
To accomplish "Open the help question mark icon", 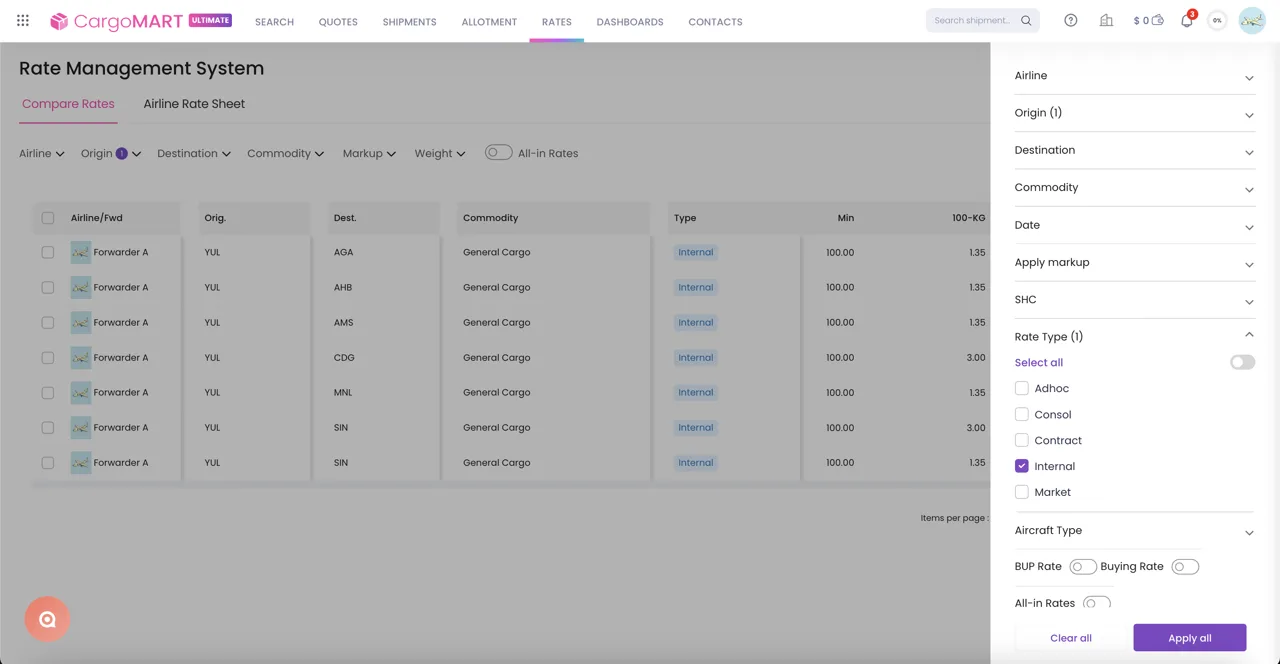I will (1071, 20).
